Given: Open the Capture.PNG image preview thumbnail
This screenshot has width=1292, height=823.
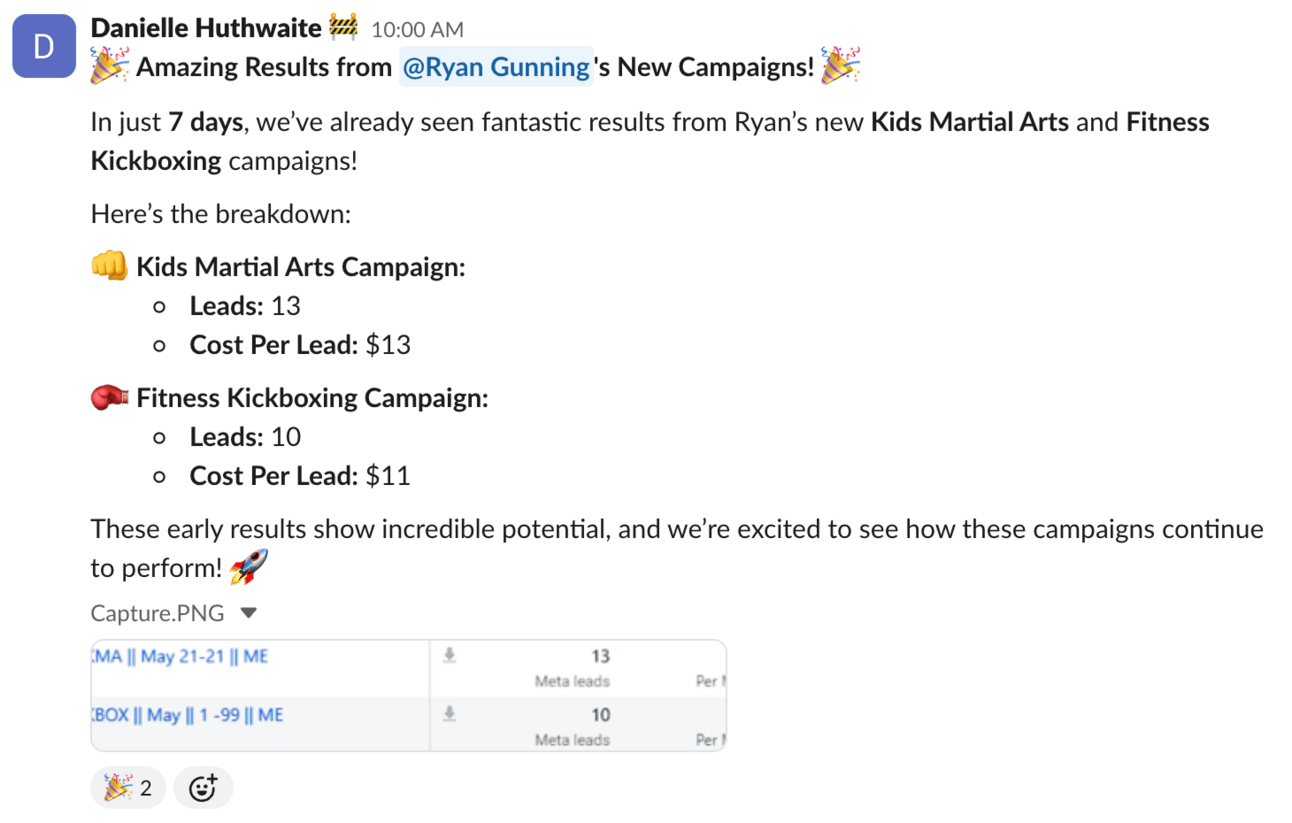Looking at the screenshot, I should [x=408, y=696].
